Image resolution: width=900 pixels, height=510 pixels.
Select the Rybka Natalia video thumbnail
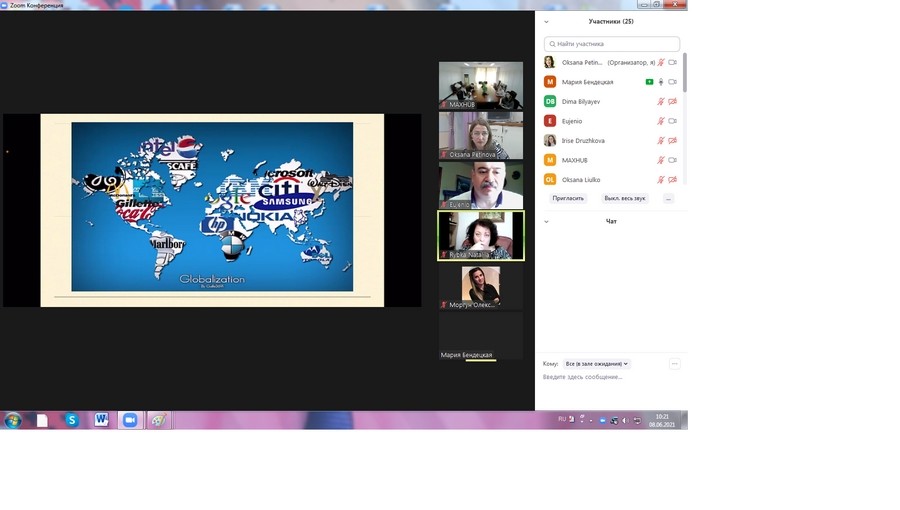pos(481,235)
